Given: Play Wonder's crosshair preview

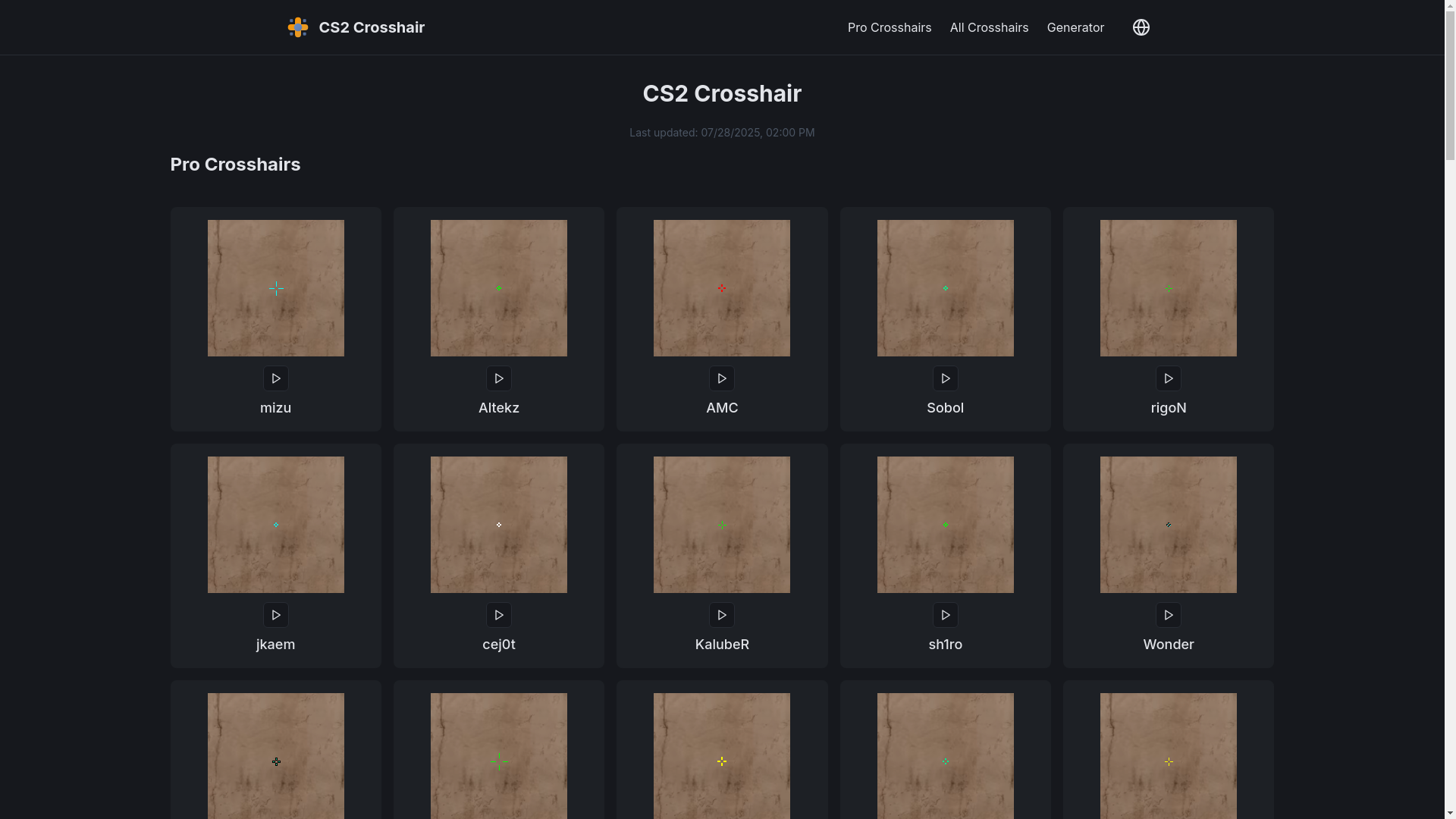Looking at the screenshot, I should coord(1169,615).
